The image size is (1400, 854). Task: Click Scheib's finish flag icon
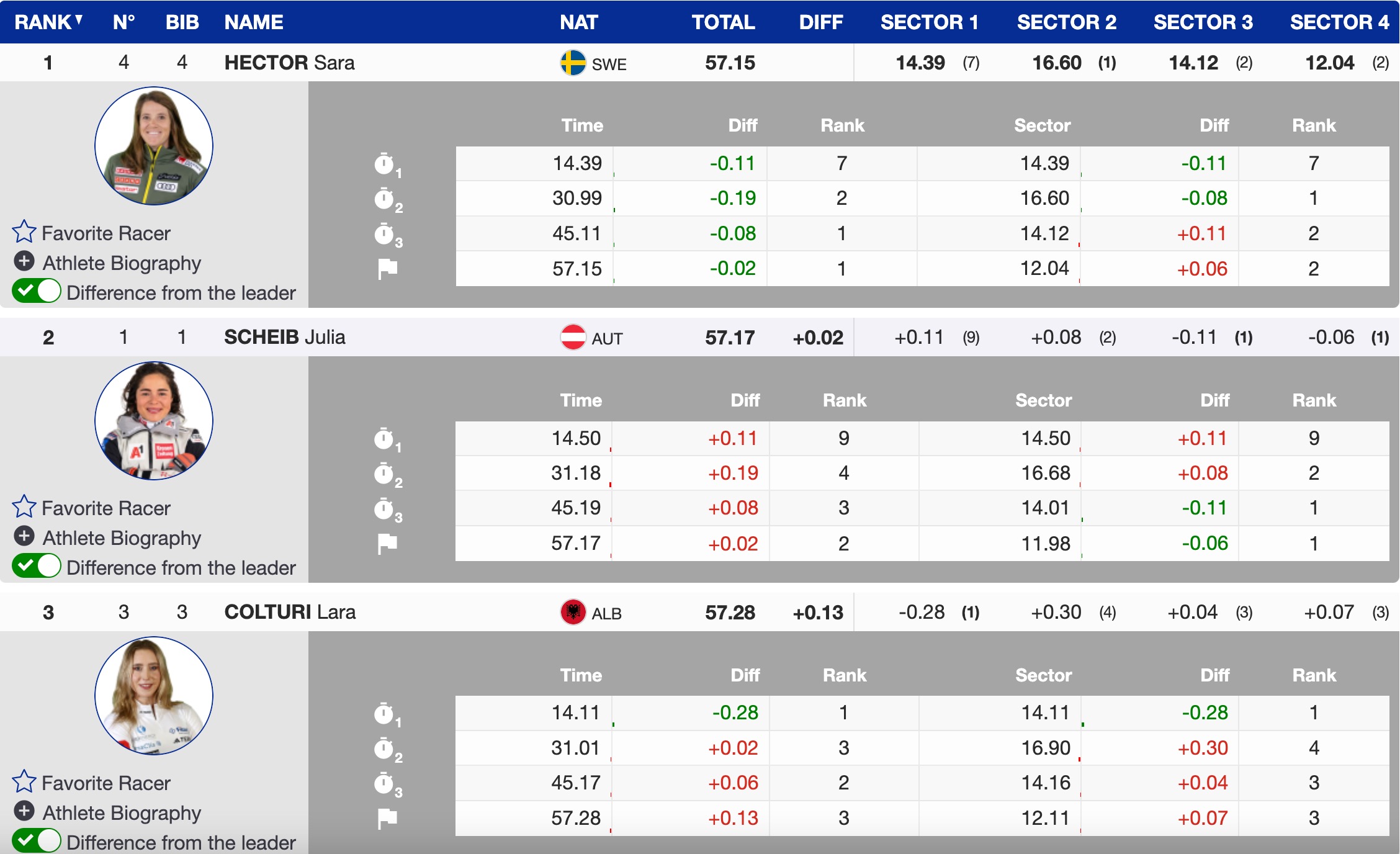tap(387, 544)
